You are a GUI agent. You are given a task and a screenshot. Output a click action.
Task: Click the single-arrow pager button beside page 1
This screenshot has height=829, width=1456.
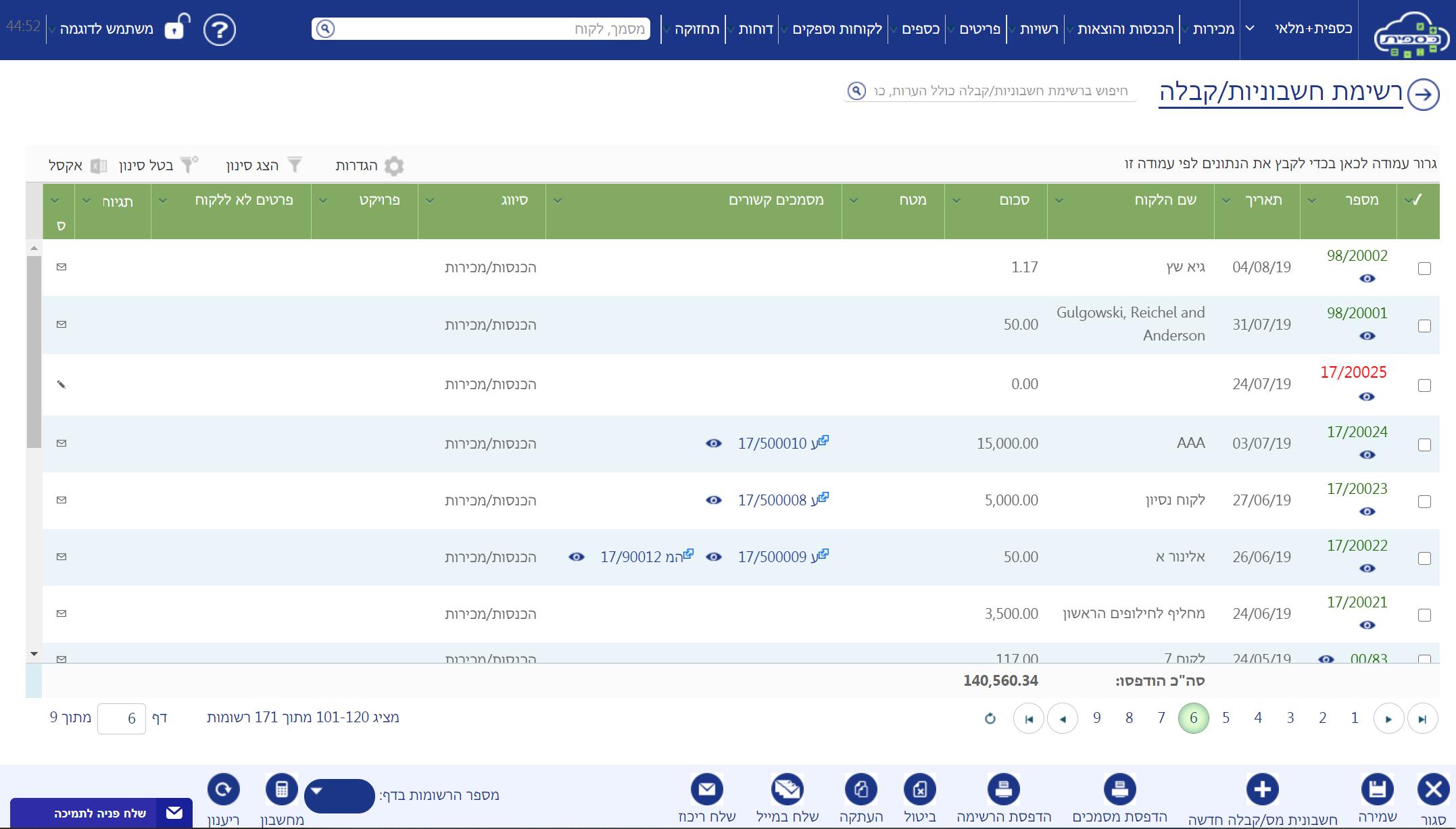tap(1388, 718)
